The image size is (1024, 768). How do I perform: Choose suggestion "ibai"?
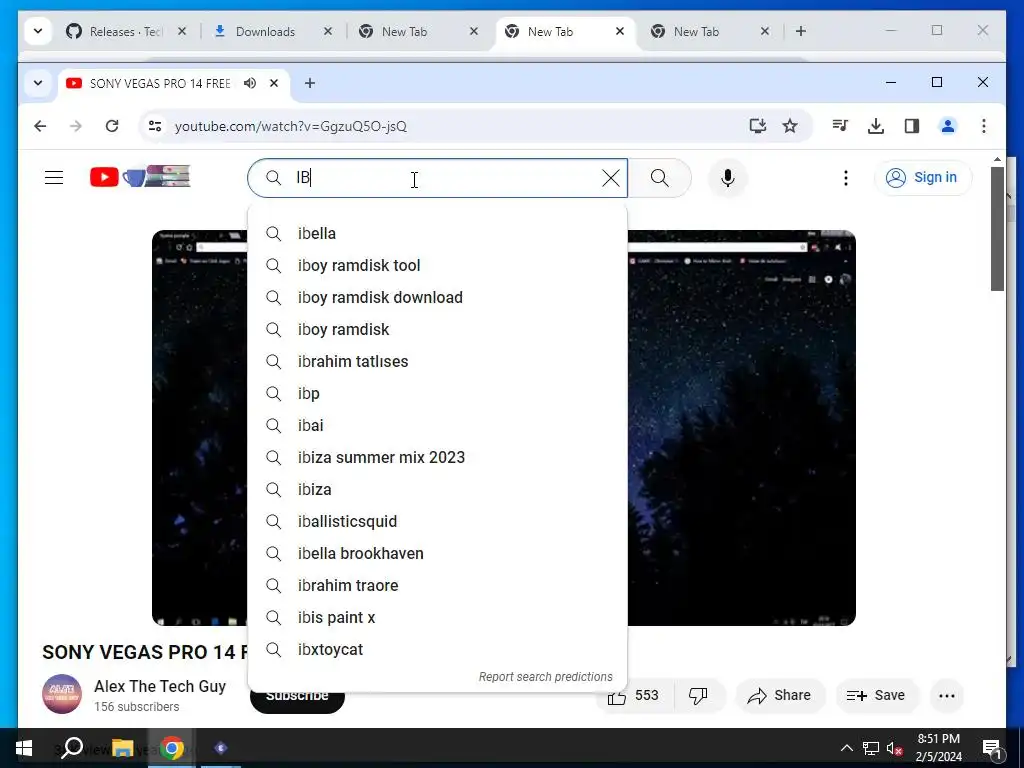pos(438,426)
